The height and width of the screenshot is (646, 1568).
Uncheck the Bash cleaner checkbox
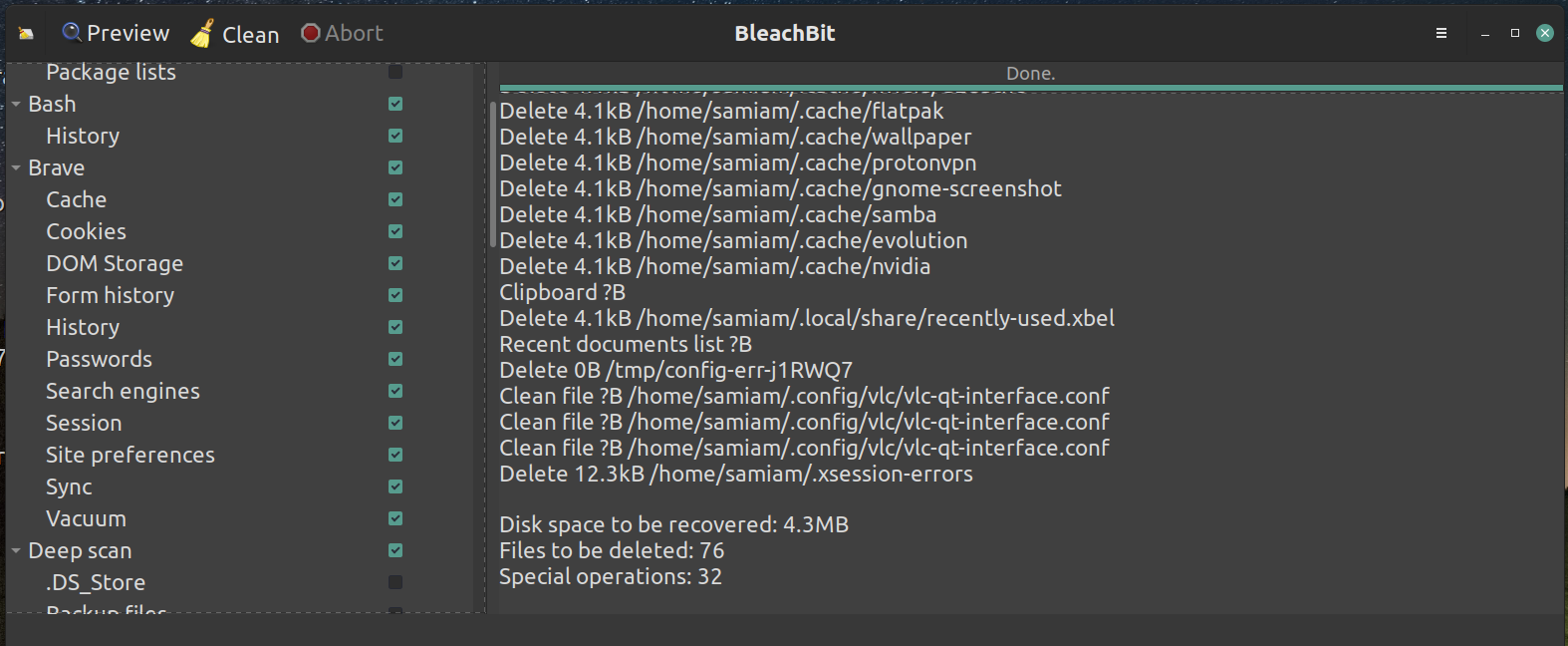pyautogui.click(x=394, y=104)
